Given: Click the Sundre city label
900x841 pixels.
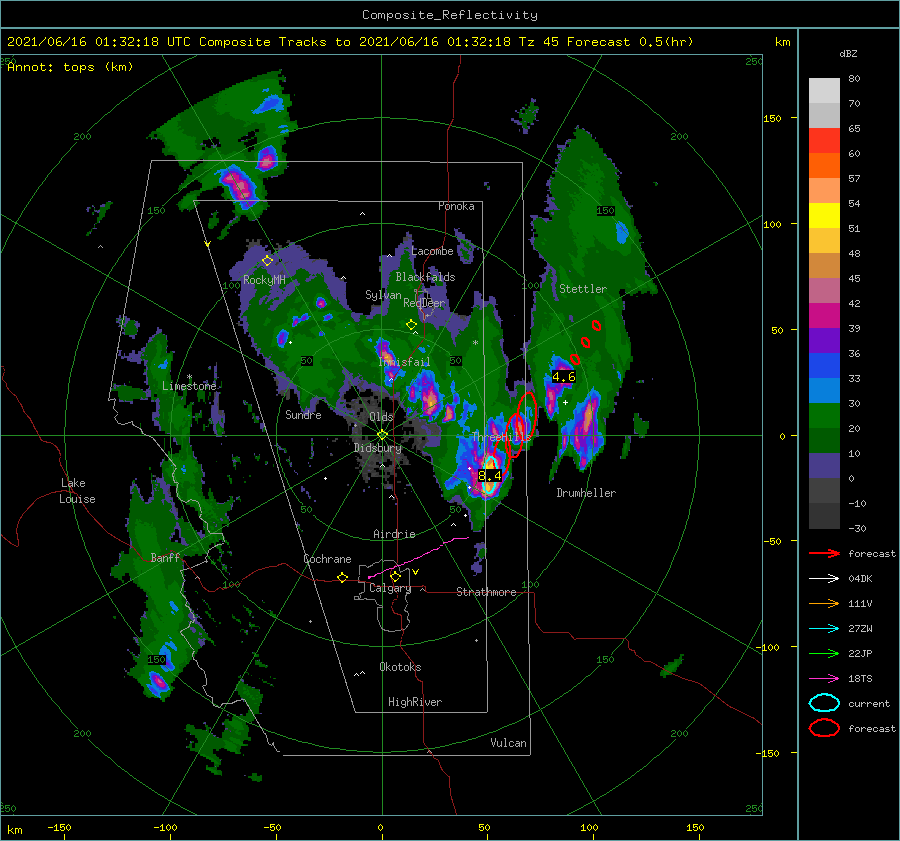Looking at the screenshot, I should 303,415.
